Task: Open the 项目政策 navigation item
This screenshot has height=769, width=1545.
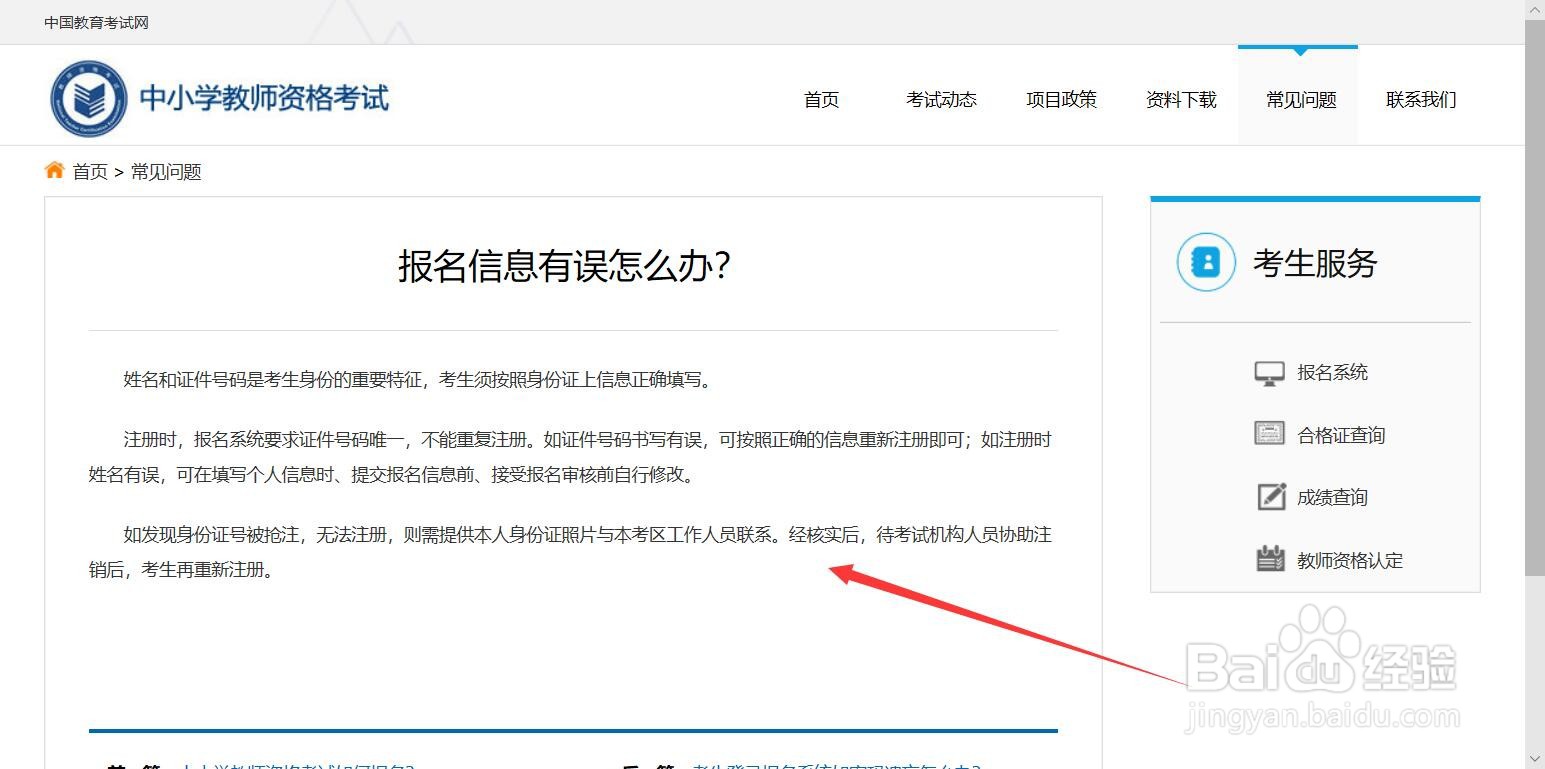Action: (1061, 100)
